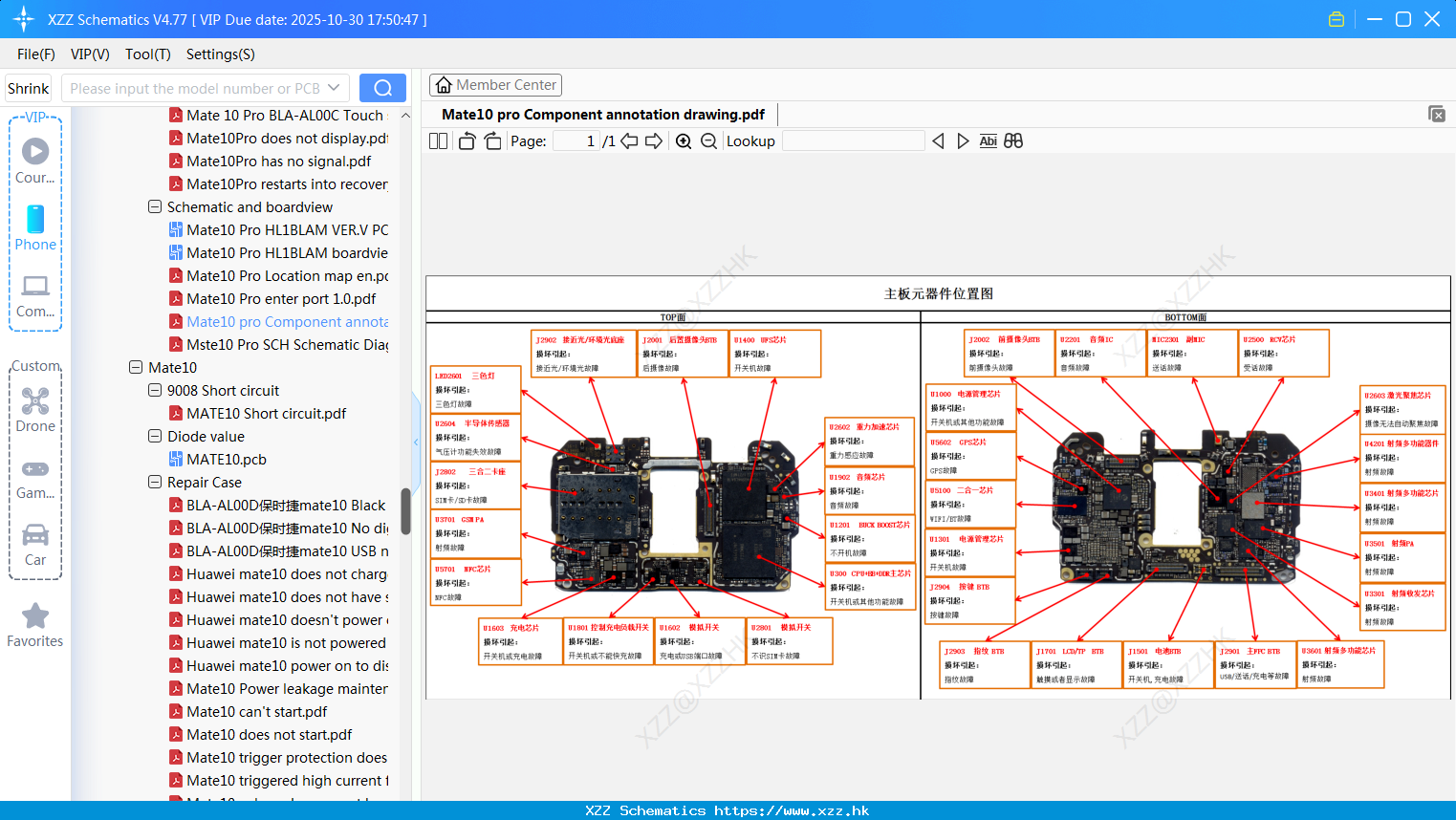Open Mate10Pro does not display.pdf
1456x820 pixels.
click(278, 138)
